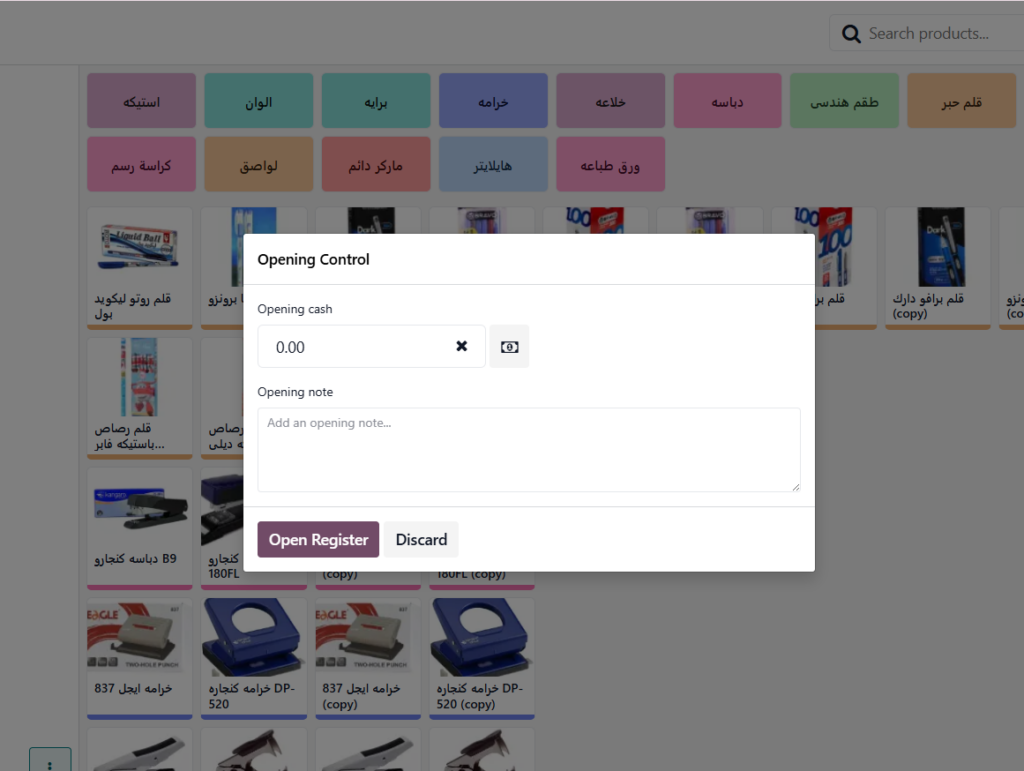Select the كراسة رسم category
This screenshot has width=1024, height=771.
tap(141, 164)
